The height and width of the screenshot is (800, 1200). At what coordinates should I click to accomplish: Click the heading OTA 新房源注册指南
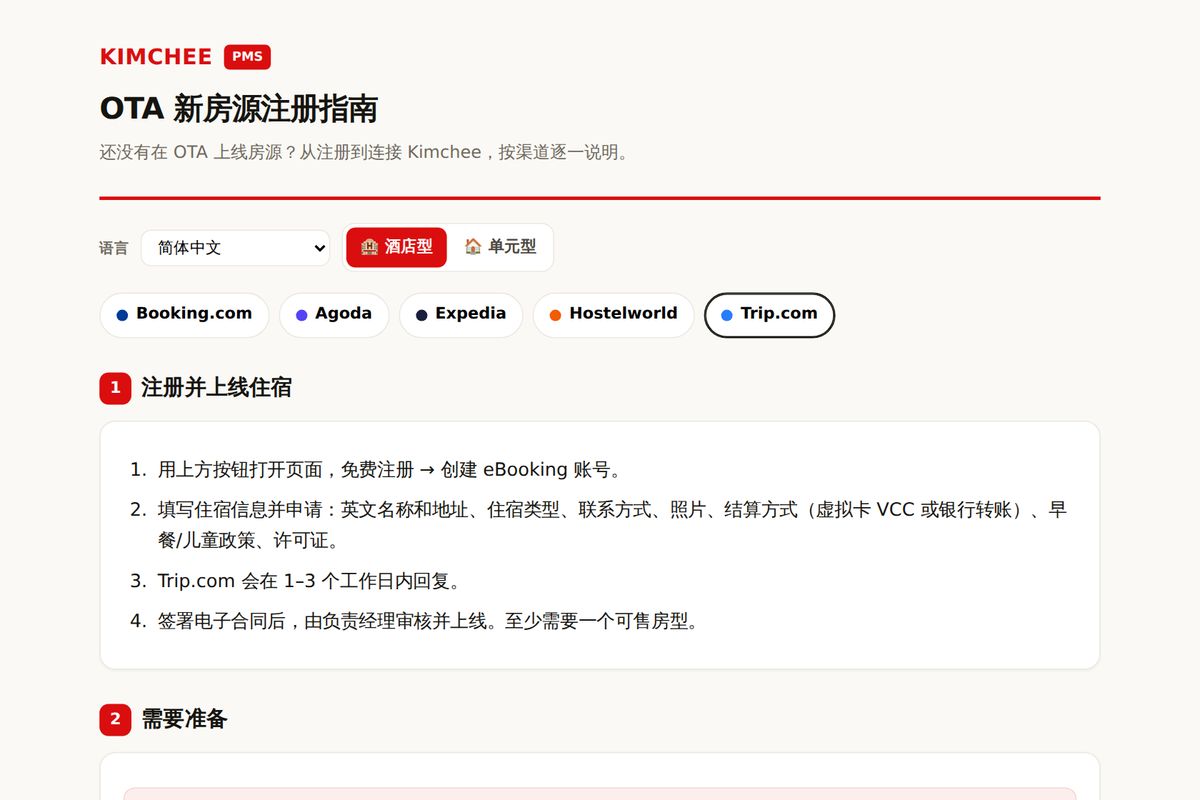click(x=239, y=109)
